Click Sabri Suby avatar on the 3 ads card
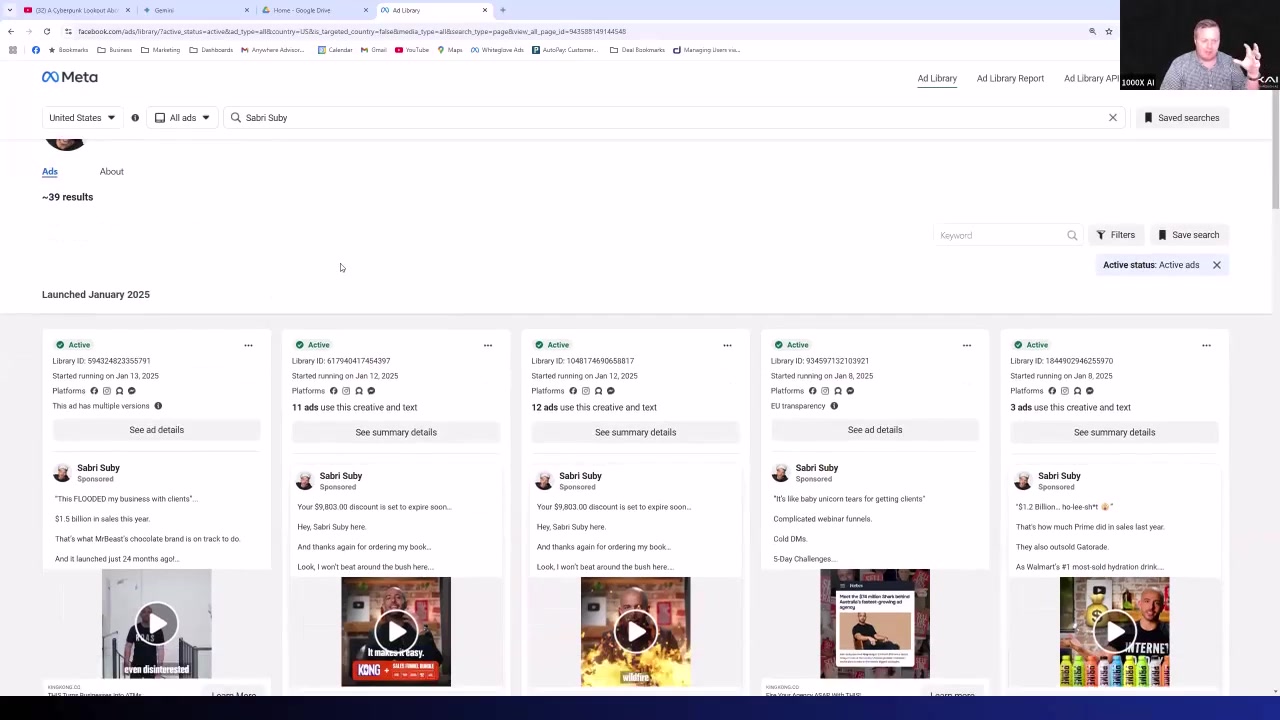Screen dimensions: 1280x720 pos(1023,481)
